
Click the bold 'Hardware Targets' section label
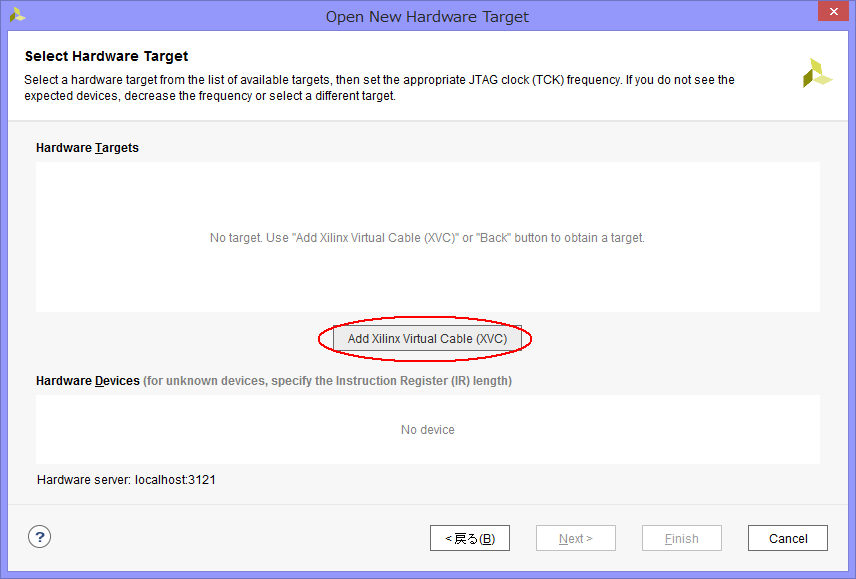[87, 148]
